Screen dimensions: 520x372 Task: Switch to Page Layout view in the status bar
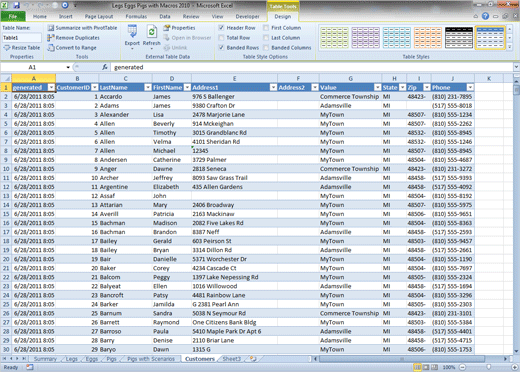[x=426, y=367]
